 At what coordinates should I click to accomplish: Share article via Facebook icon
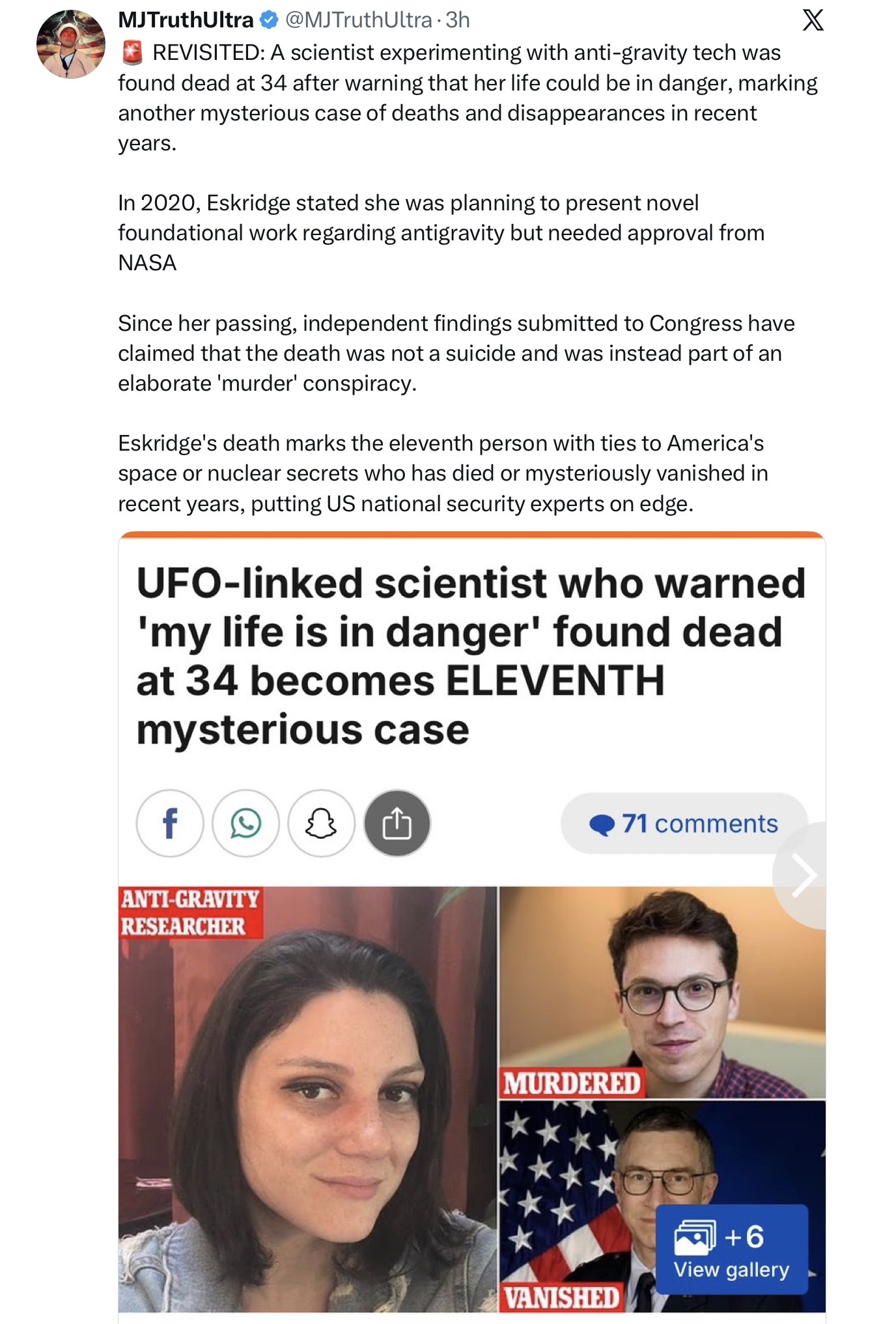pyautogui.click(x=170, y=823)
